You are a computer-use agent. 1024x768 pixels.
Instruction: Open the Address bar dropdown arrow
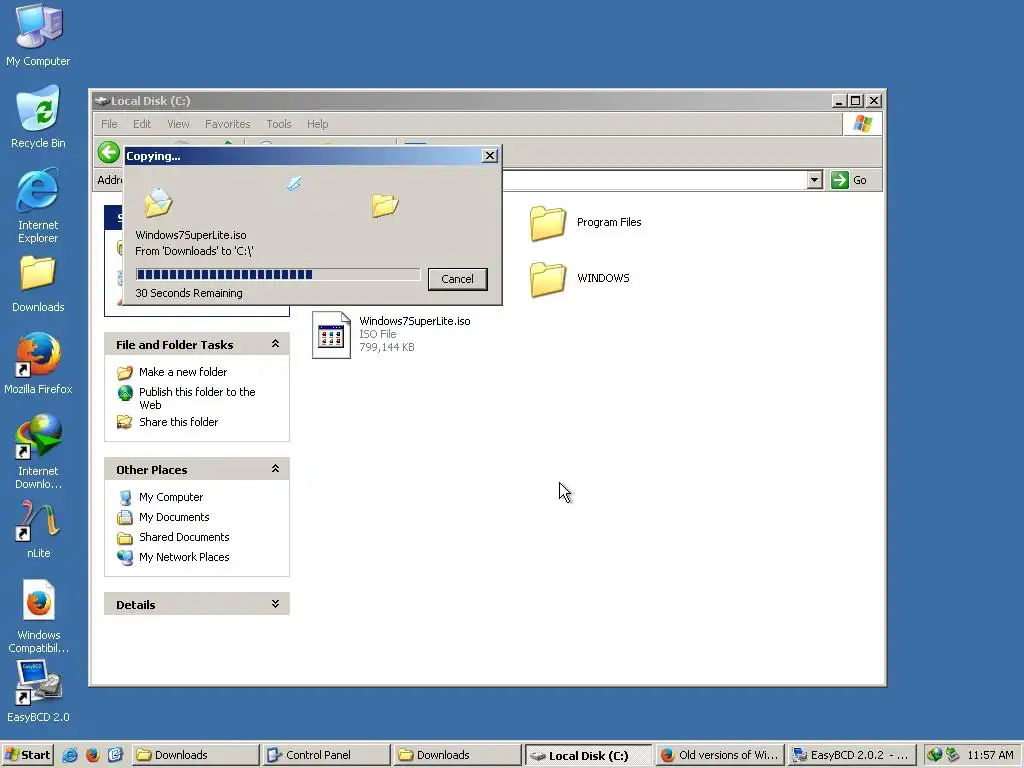click(814, 180)
